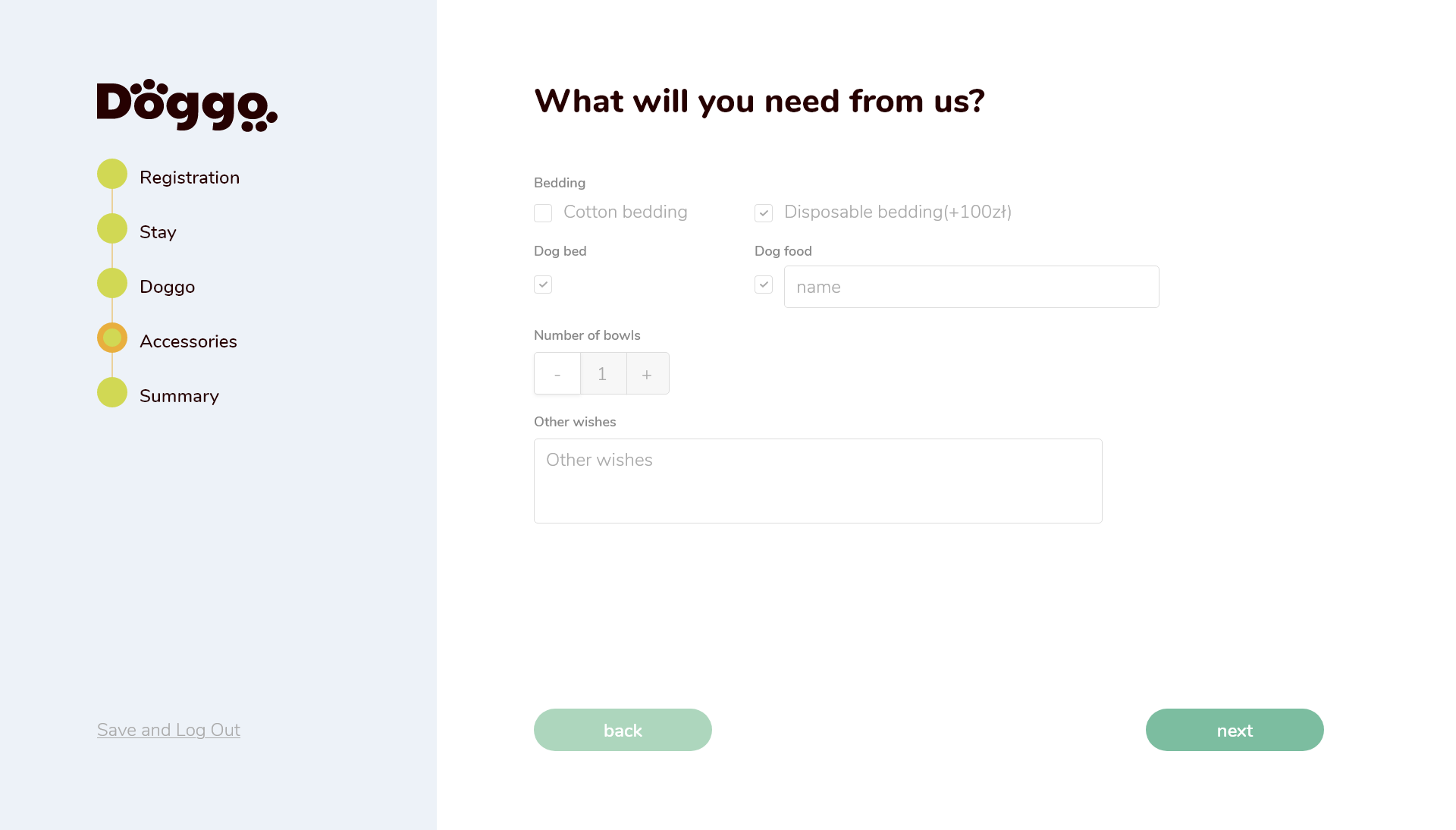Increase the number of bowls
Screen dimensions: 1456x830
tap(647, 373)
